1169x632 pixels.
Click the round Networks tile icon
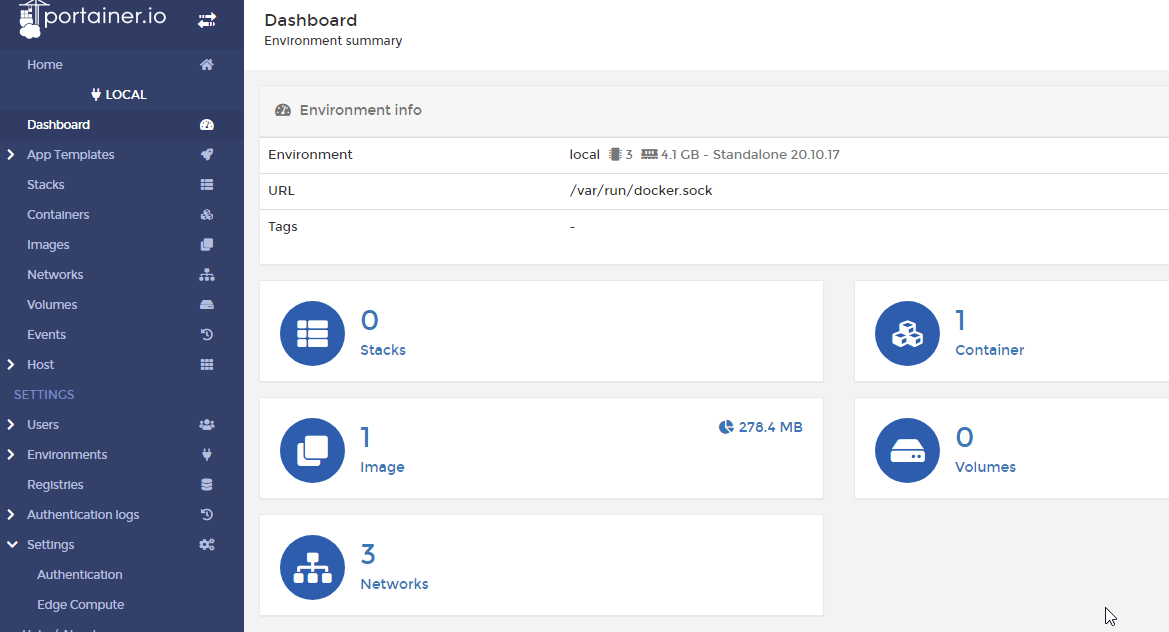tap(312, 567)
